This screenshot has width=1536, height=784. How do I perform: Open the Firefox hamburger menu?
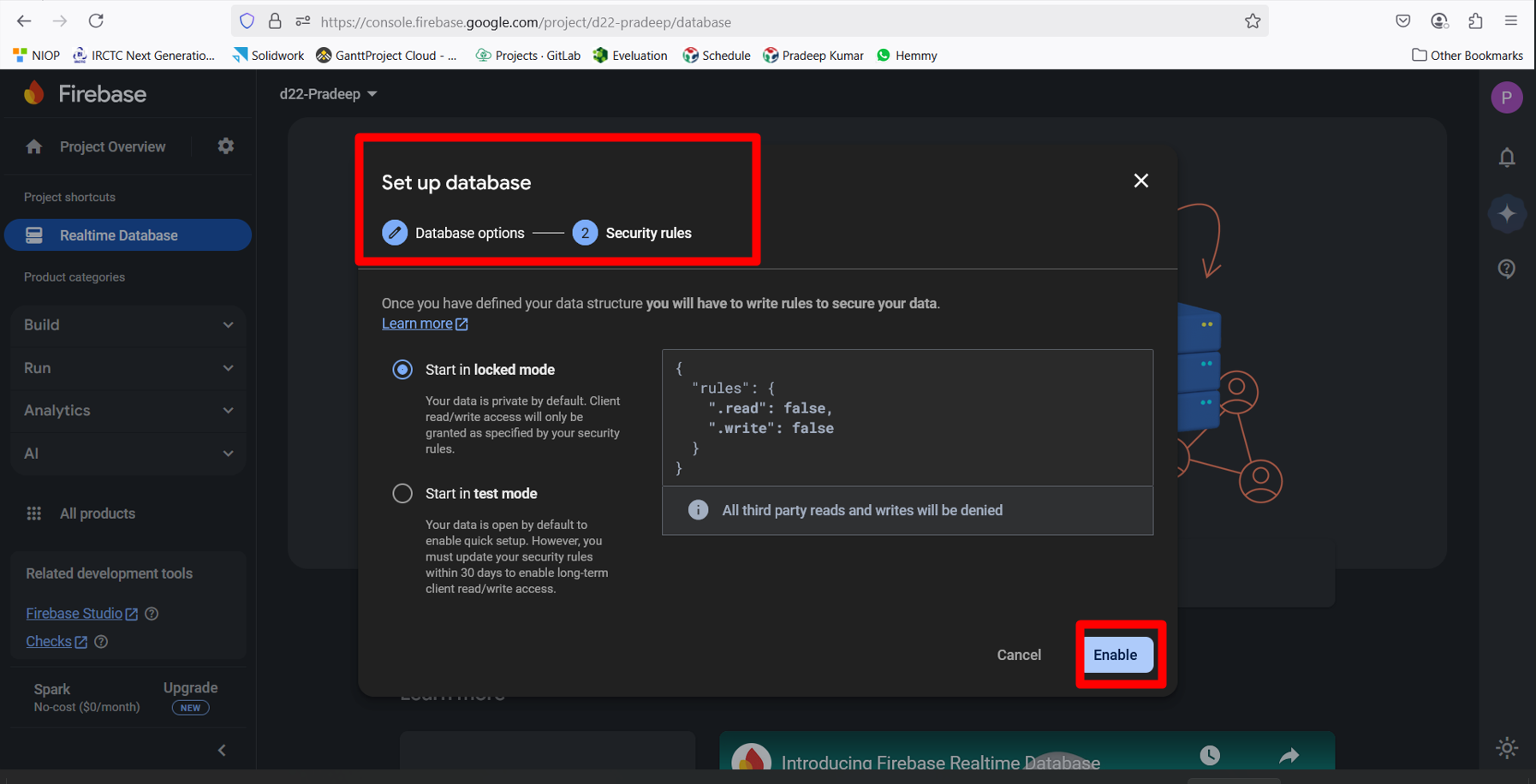(1511, 21)
